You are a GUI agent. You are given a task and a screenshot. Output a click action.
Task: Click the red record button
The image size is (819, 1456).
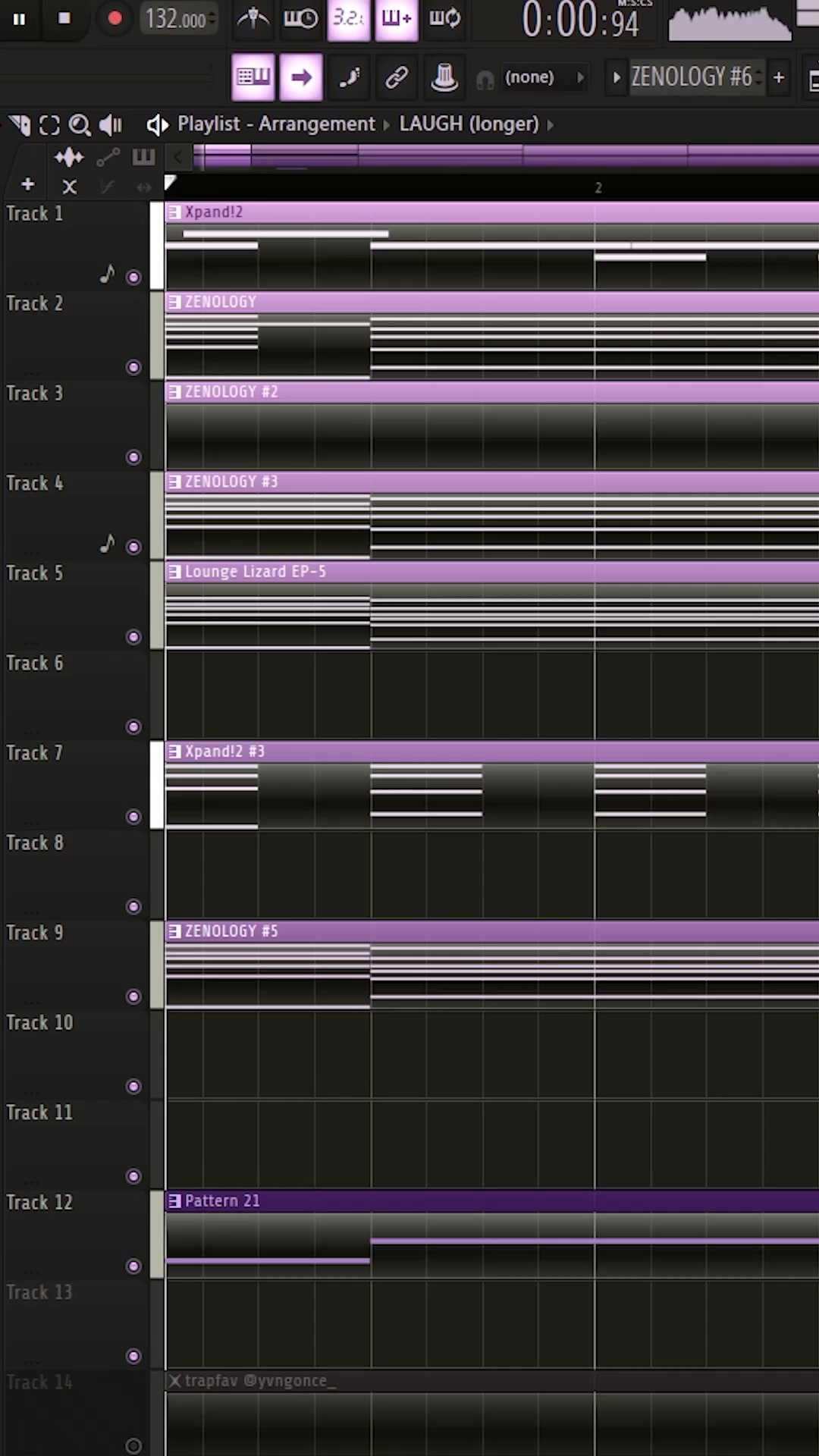pos(115,18)
